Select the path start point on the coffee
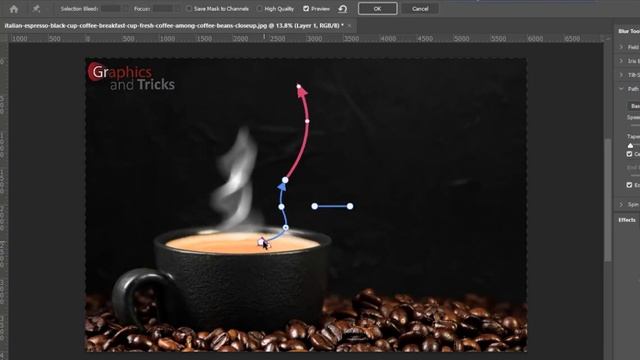Image resolution: width=640 pixels, height=360 pixels. [261, 242]
